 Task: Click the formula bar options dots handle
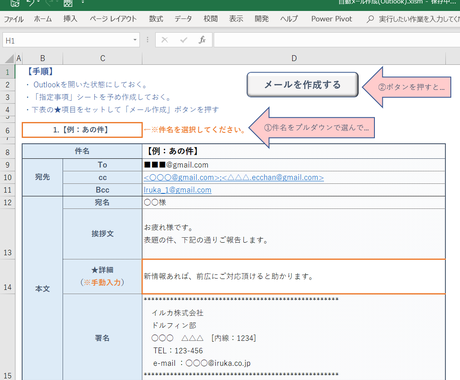(x=147, y=40)
